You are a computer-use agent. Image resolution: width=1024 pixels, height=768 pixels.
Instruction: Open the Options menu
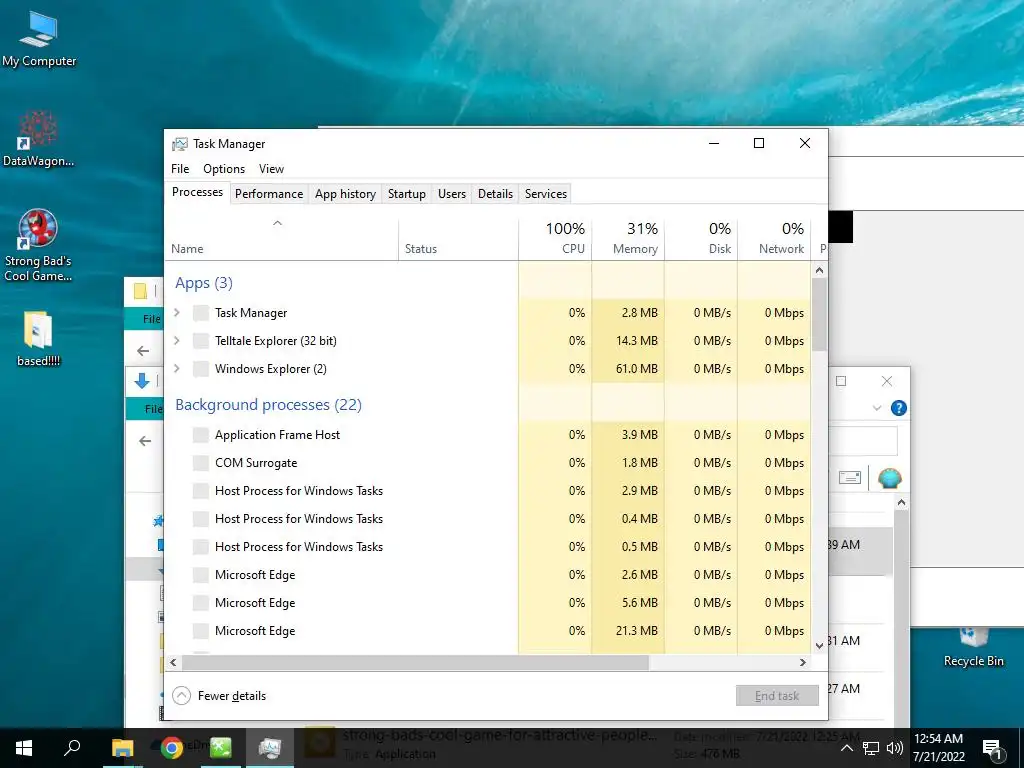point(224,168)
